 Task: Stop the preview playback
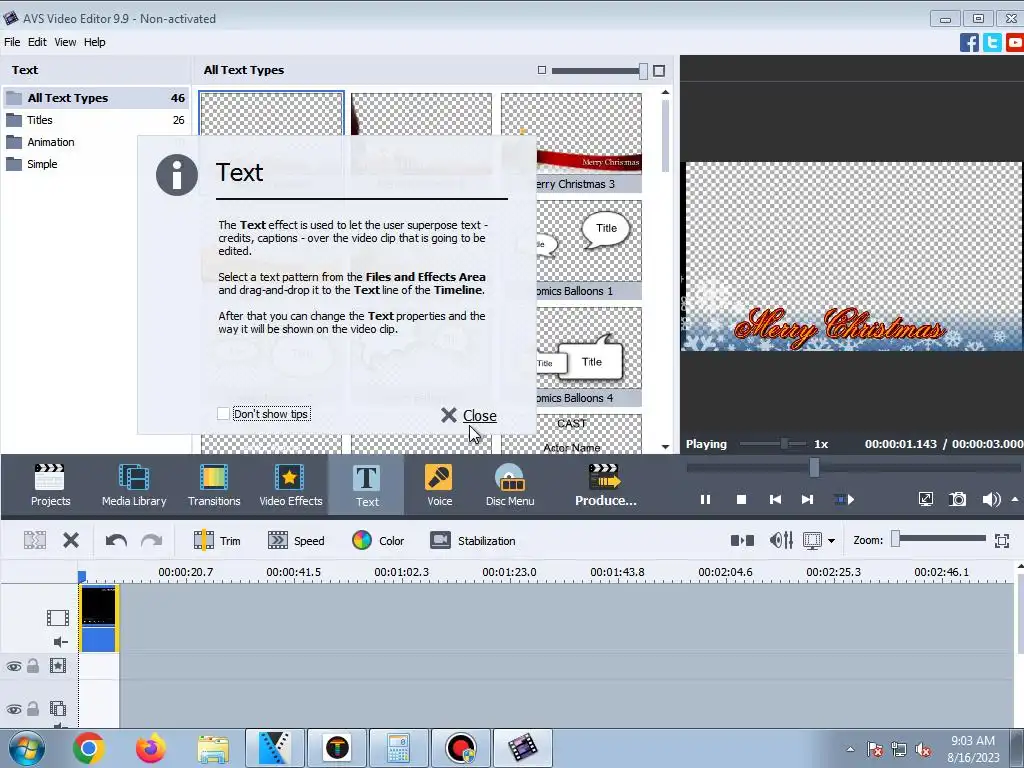coord(741,500)
